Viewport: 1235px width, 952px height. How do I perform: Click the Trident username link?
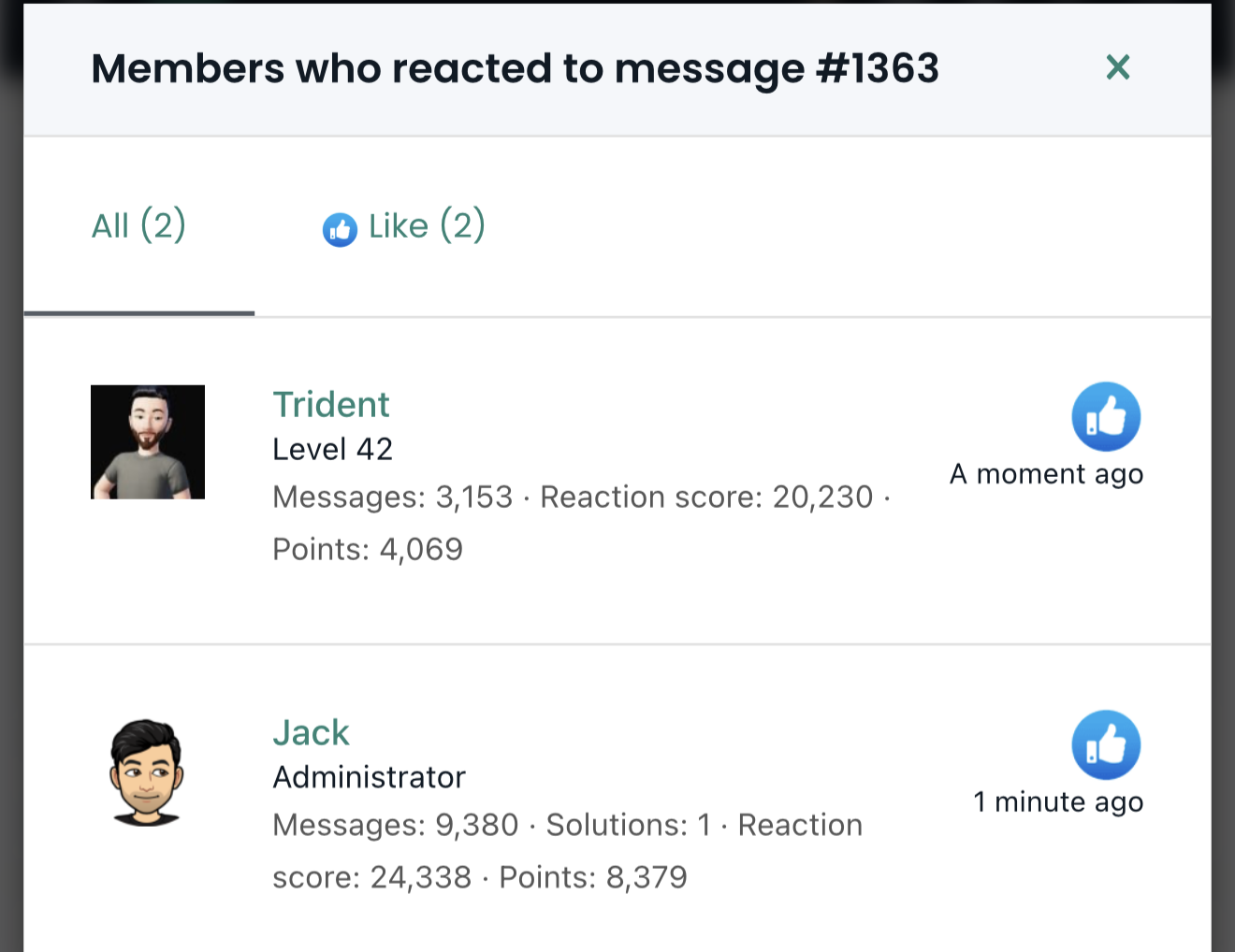pos(331,404)
